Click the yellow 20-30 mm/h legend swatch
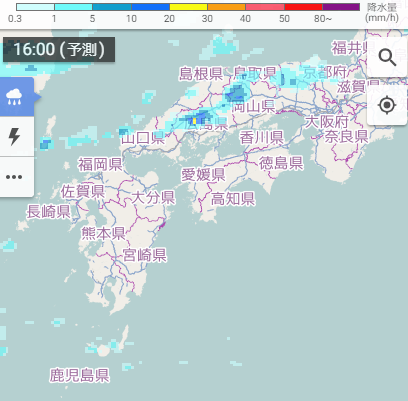This screenshot has width=408, height=401. 188,7
